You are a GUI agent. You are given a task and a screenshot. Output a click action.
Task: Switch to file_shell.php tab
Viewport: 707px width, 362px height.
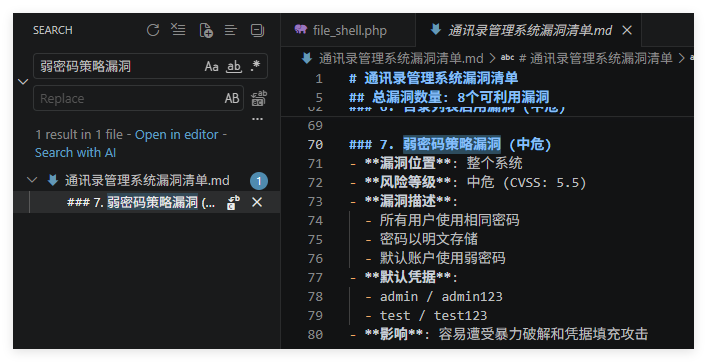pos(349,30)
